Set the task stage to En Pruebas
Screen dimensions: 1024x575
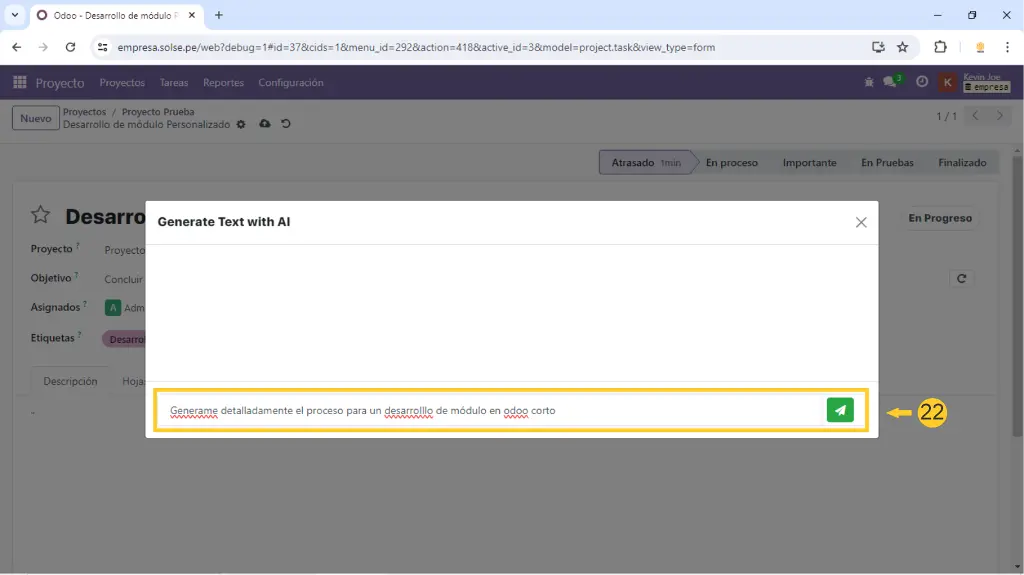(887, 163)
